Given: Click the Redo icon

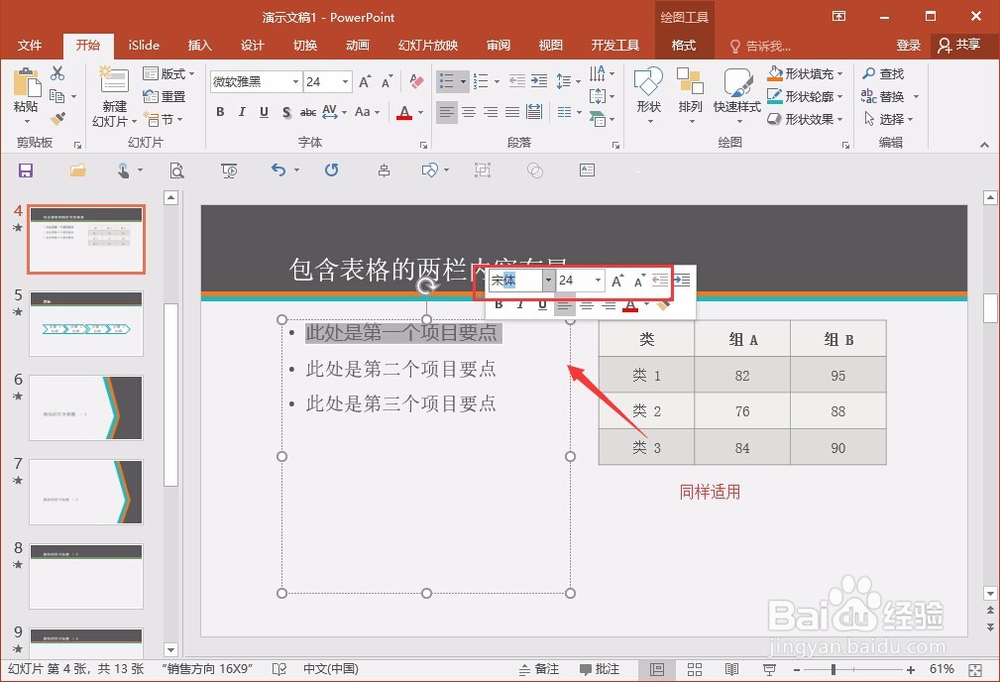Looking at the screenshot, I should click(x=330, y=170).
